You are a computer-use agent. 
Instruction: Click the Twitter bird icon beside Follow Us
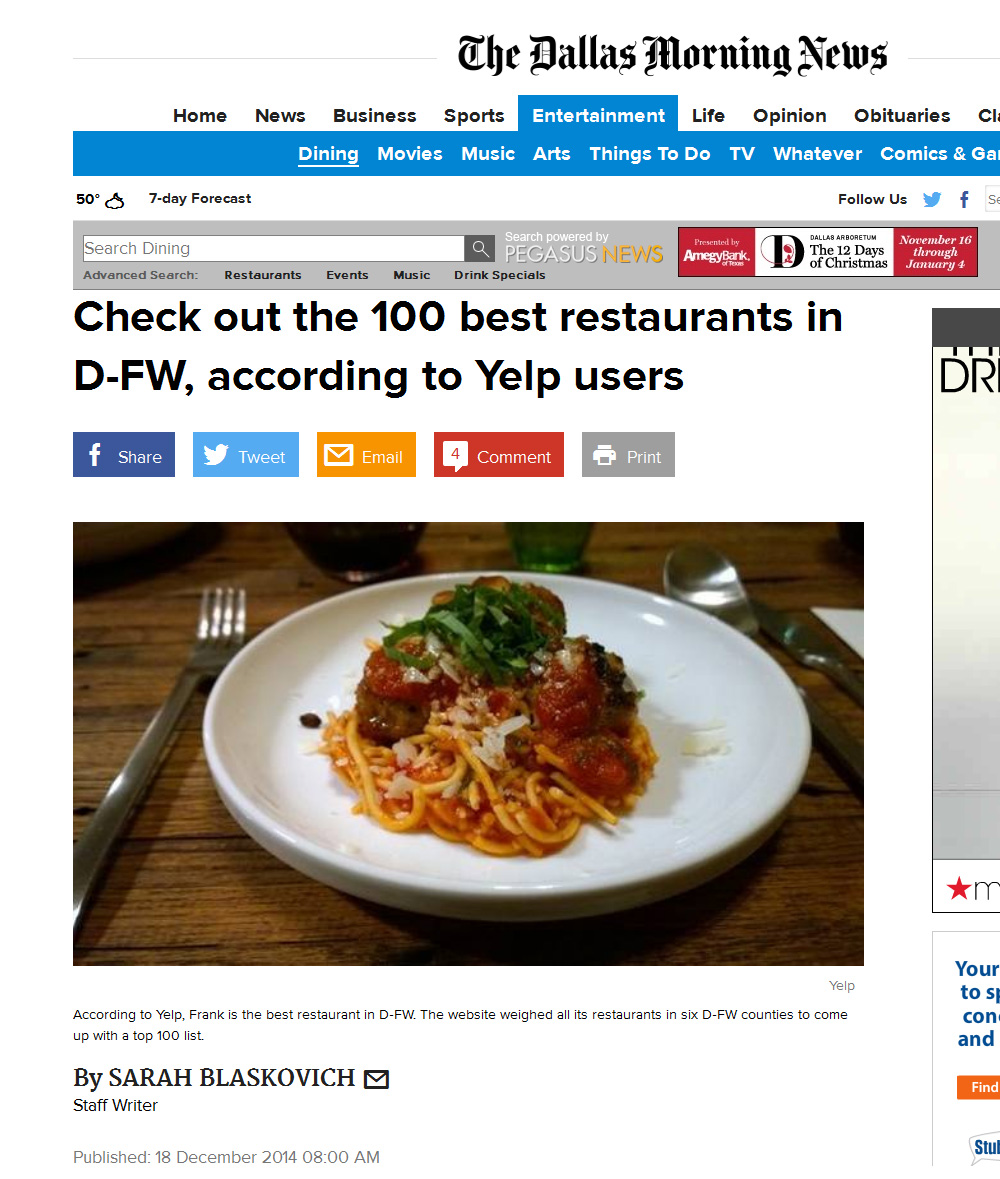click(932, 199)
